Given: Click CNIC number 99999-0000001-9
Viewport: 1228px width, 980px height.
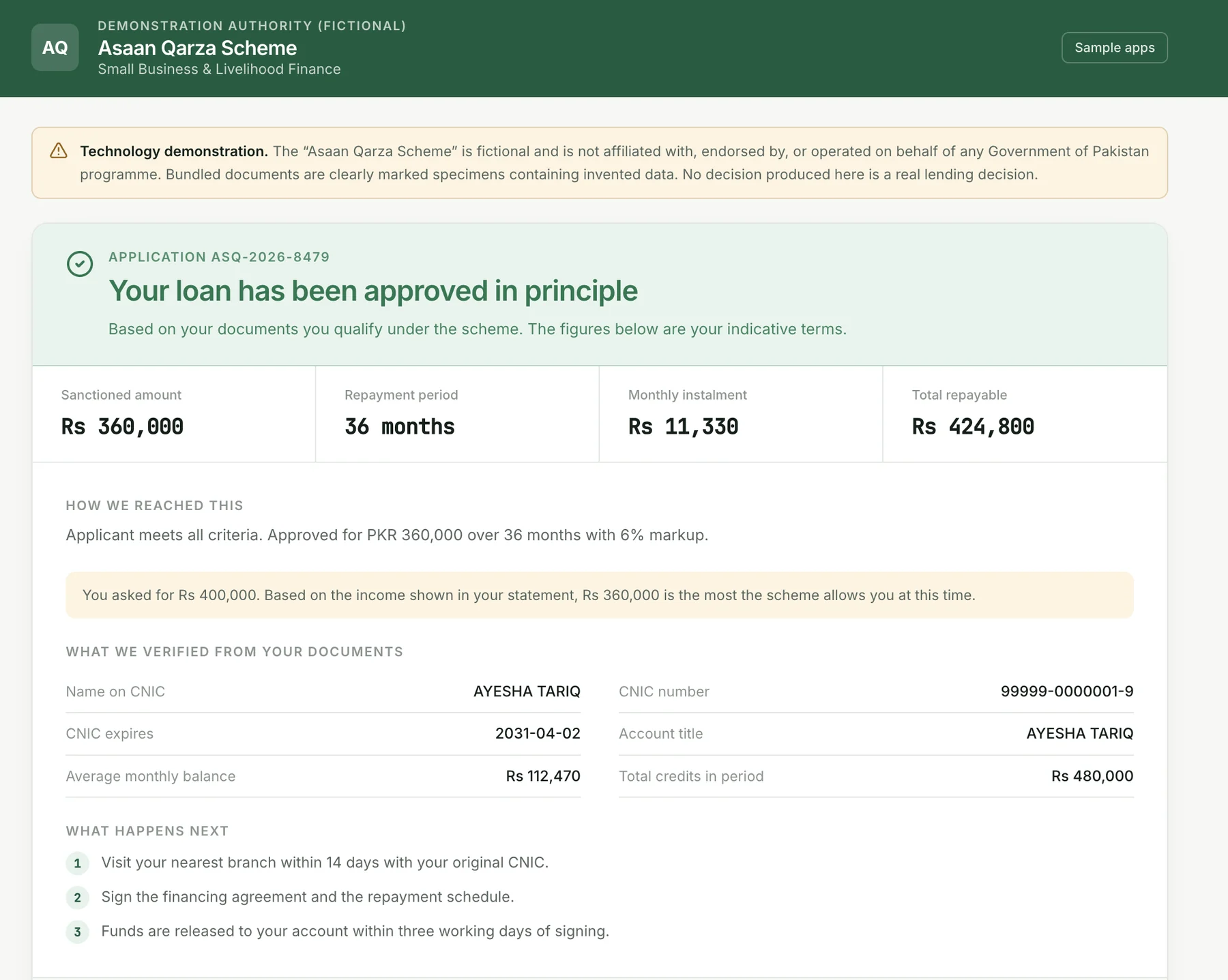Looking at the screenshot, I should click(1066, 692).
